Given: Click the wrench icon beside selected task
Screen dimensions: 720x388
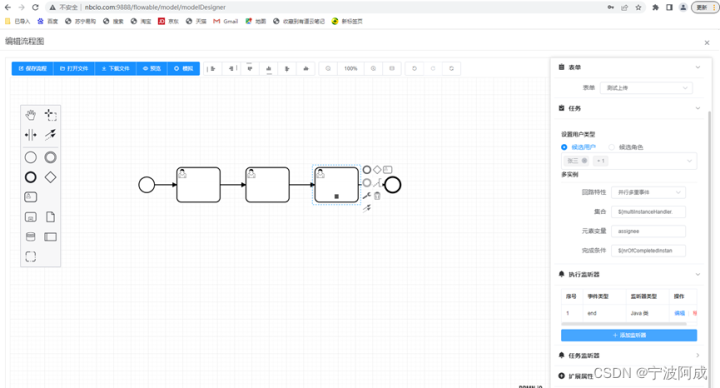Looking at the screenshot, I should [x=366, y=196].
